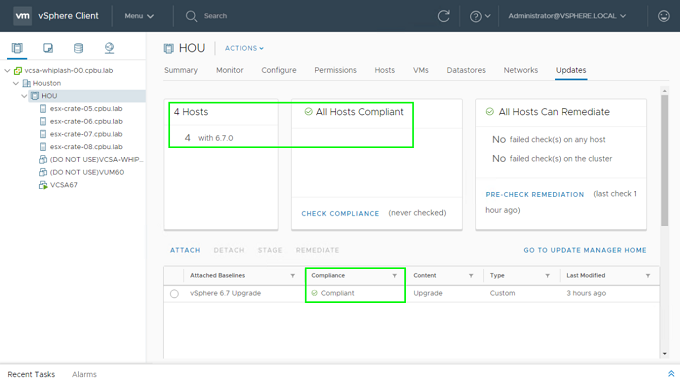The height and width of the screenshot is (382, 680).
Task: Open the Updates tab
Action: (x=571, y=70)
